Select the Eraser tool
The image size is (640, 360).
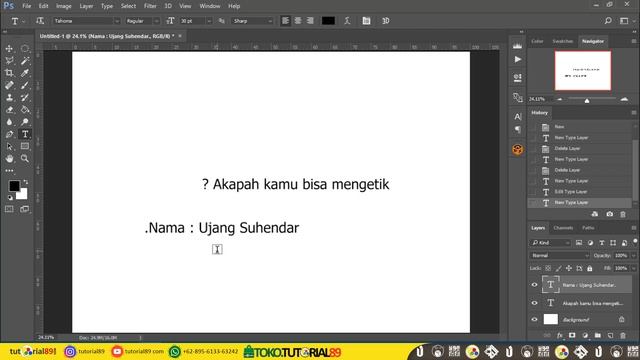[x=9, y=110]
